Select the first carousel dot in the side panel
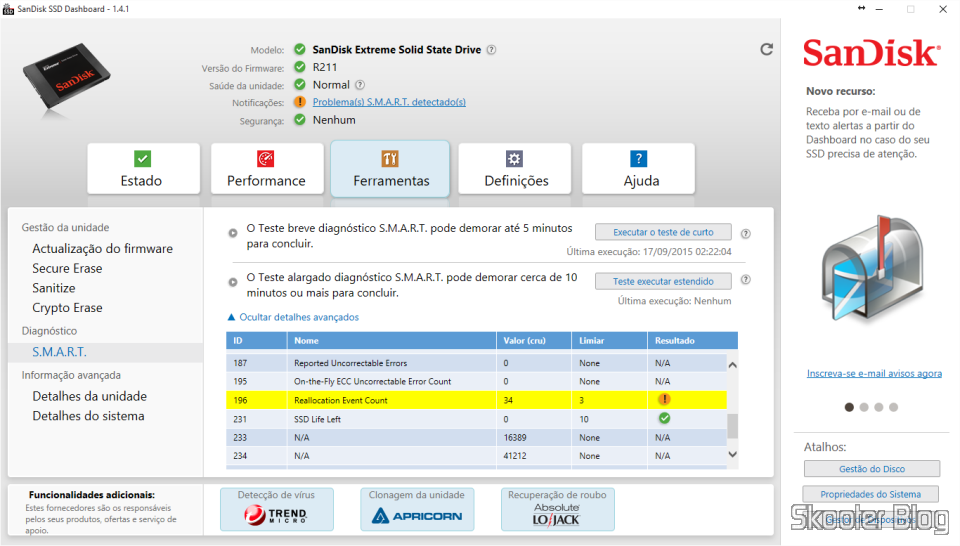The width and height of the screenshot is (960, 546). coord(849,407)
